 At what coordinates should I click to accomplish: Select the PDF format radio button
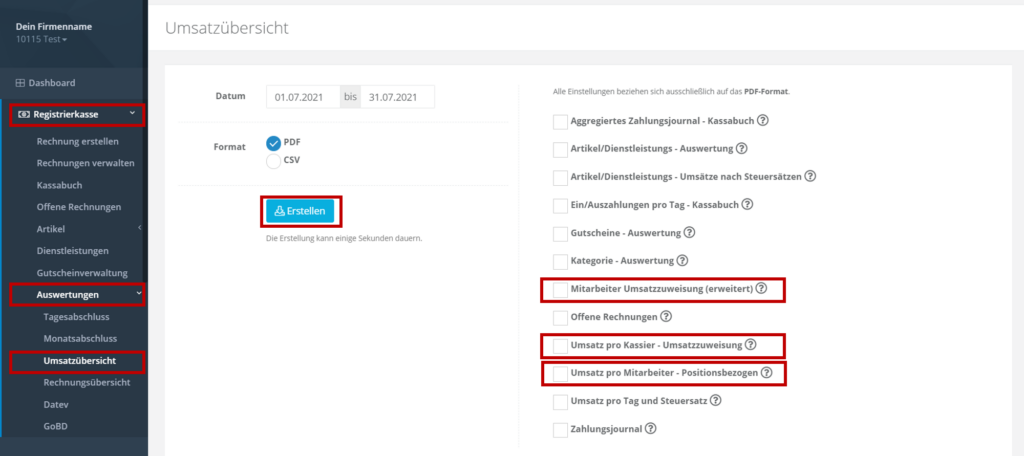click(274, 143)
